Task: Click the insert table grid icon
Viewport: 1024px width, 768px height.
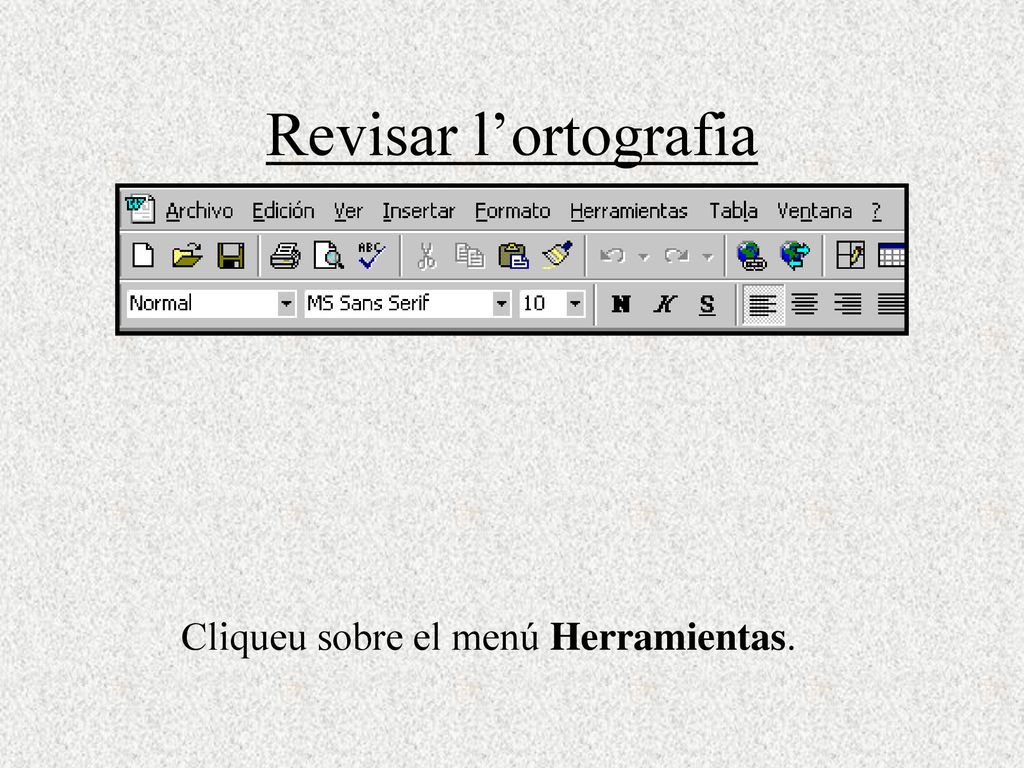Action: (891, 255)
